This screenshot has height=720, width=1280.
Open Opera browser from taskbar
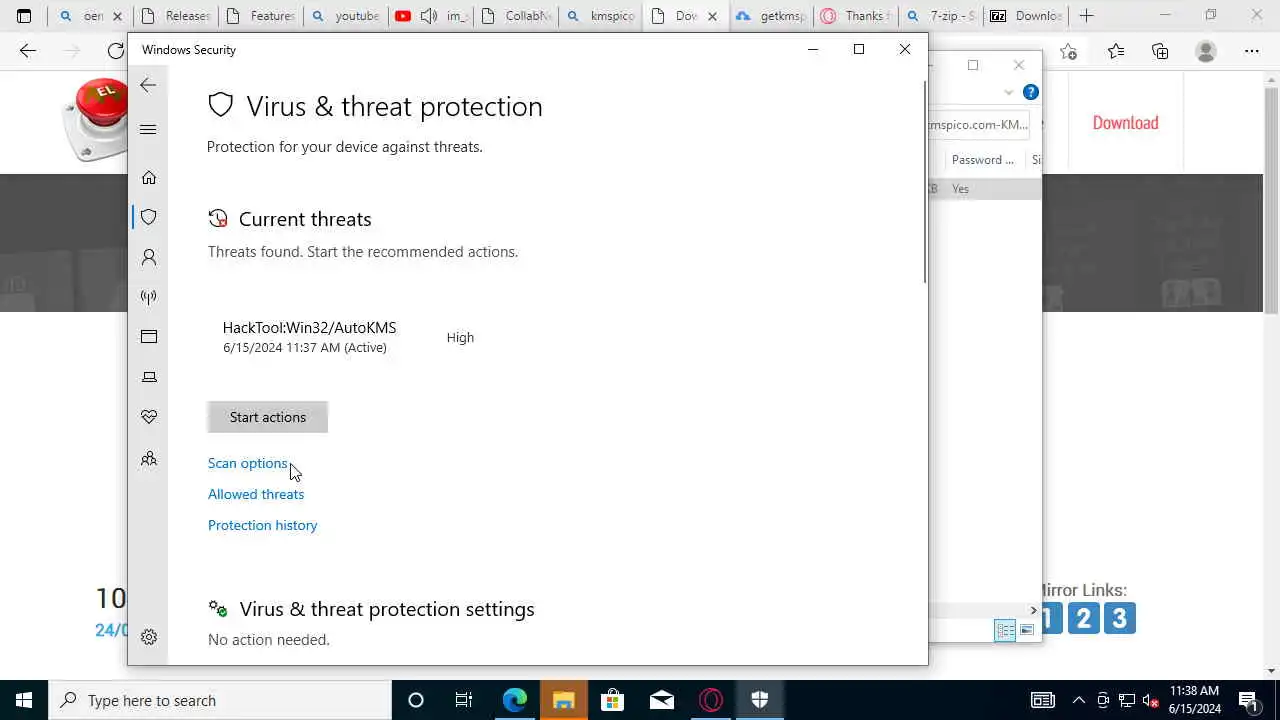coord(711,700)
